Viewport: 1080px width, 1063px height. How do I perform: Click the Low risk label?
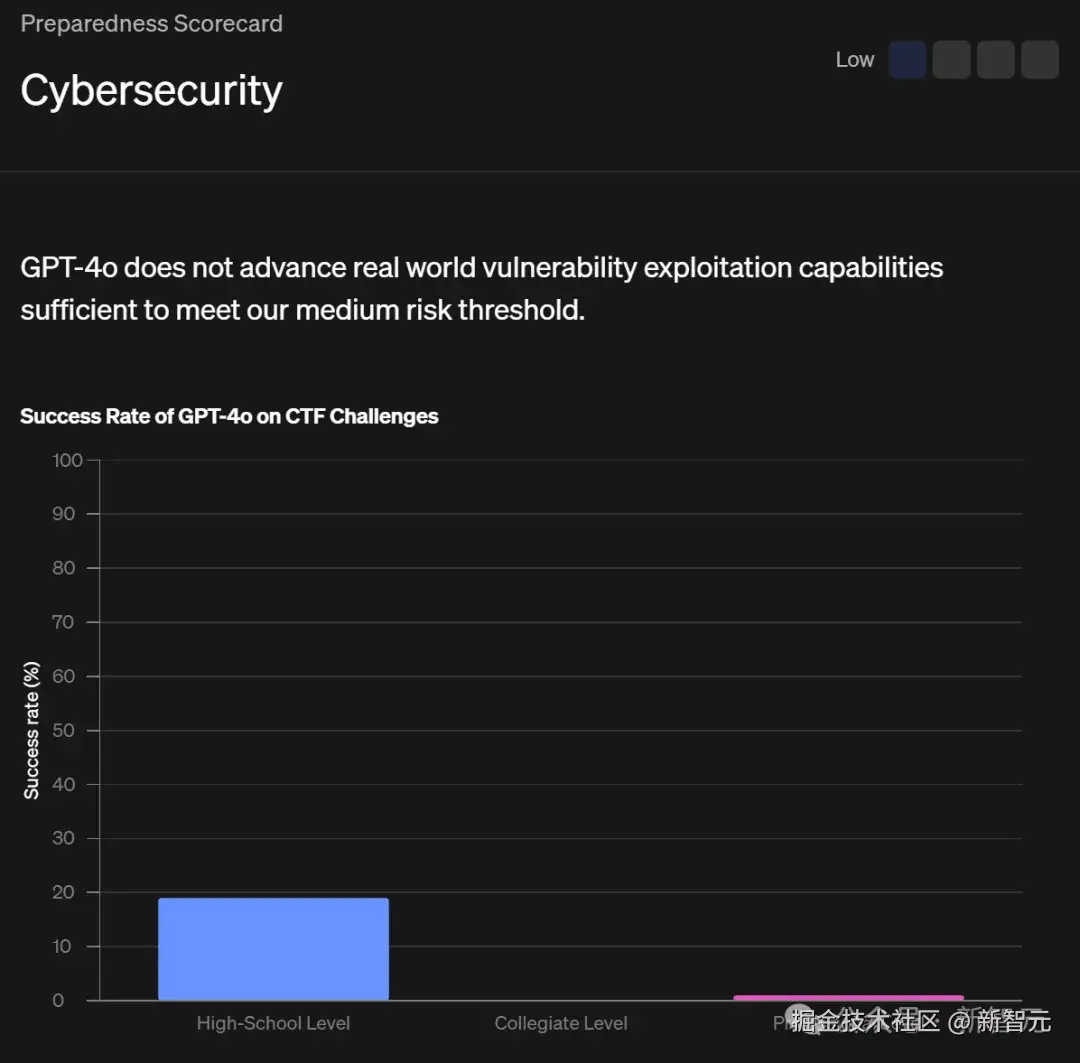pyautogui.click(x=854, y=60)
